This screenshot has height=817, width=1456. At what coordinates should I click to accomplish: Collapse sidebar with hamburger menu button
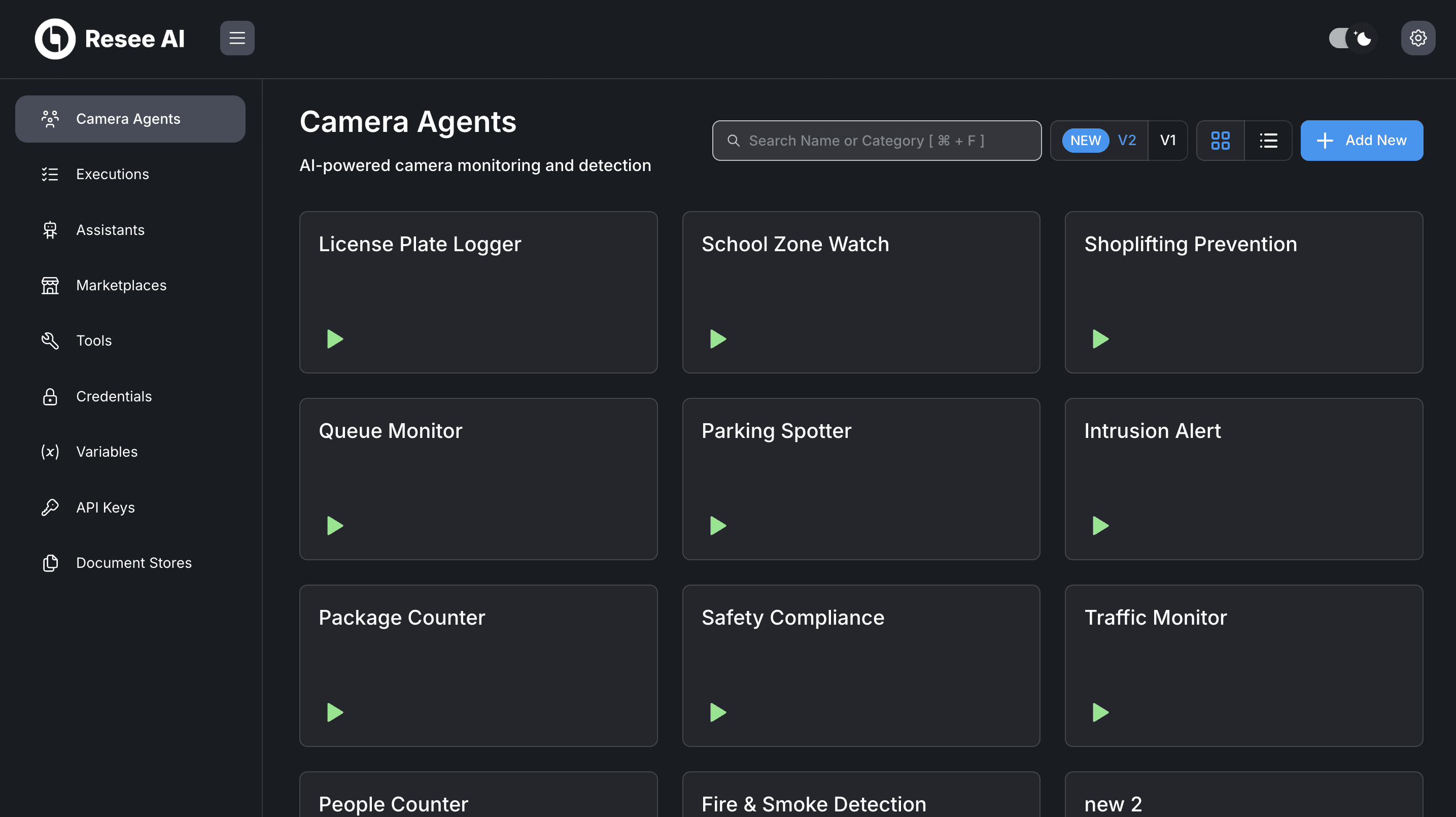coord(237,38)
